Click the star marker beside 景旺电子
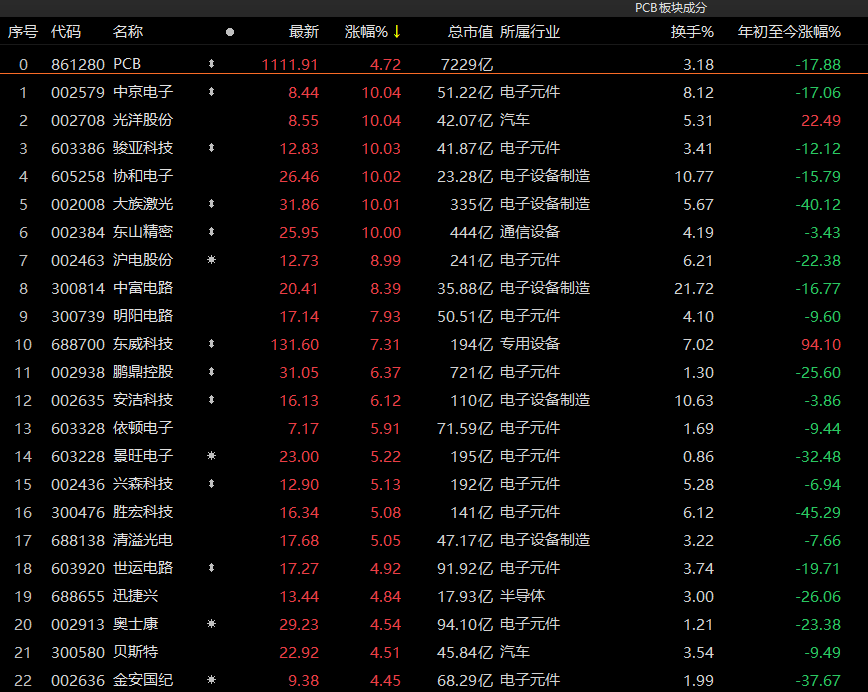Viewport: 868px width, 692px height. point(211,456)
